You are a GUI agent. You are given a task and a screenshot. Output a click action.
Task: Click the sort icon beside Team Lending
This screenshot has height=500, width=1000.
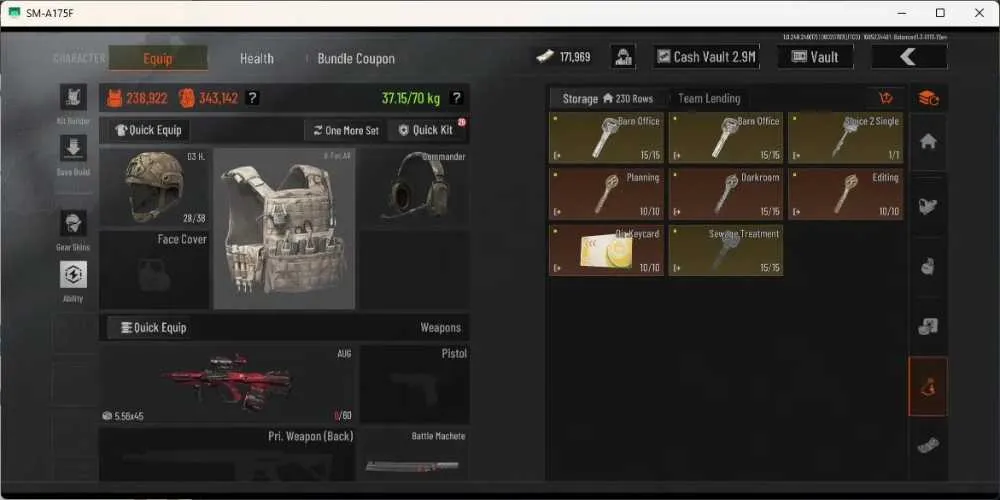point(885,98)
